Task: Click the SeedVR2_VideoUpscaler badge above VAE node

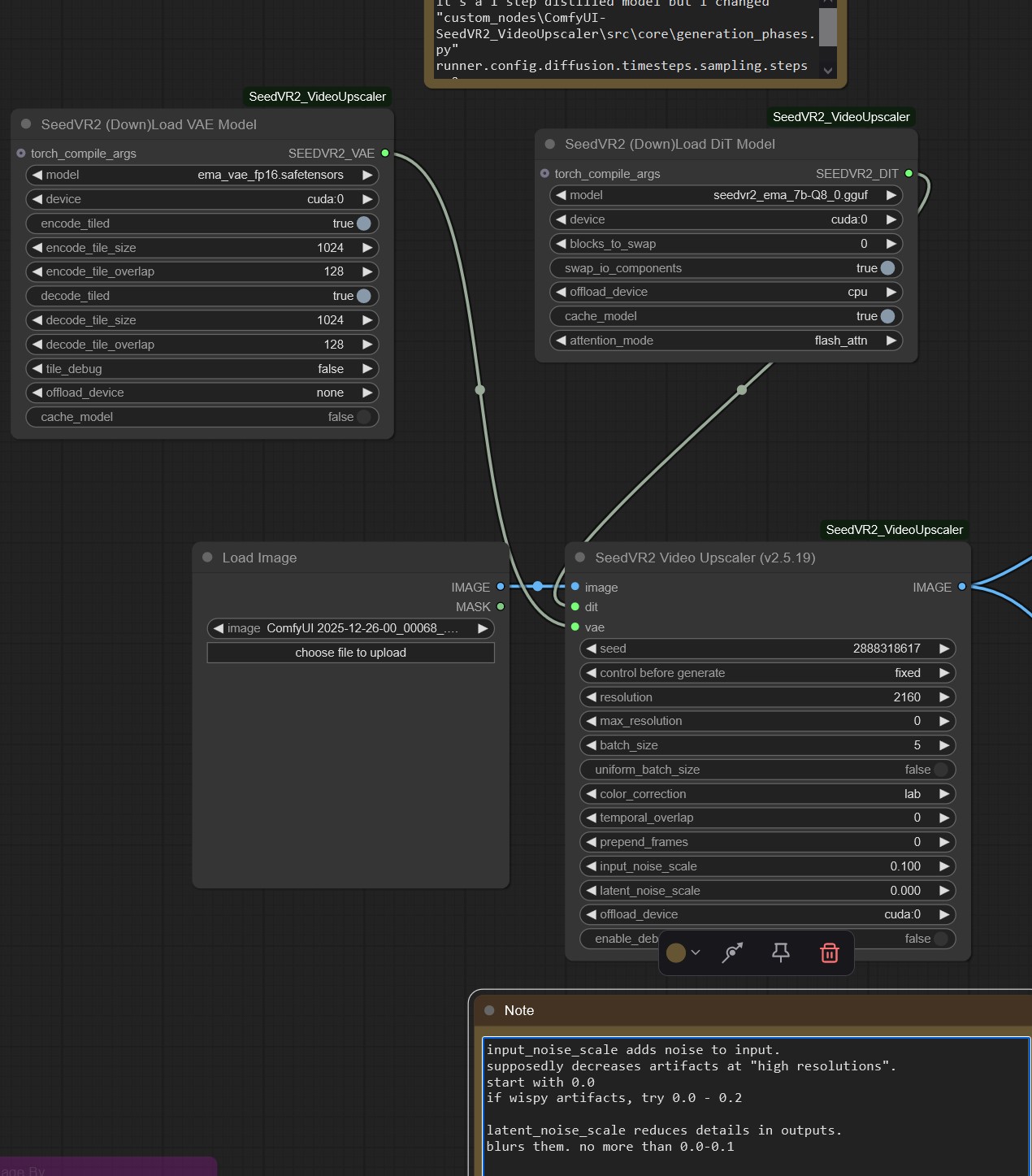Action: (317, 97)
